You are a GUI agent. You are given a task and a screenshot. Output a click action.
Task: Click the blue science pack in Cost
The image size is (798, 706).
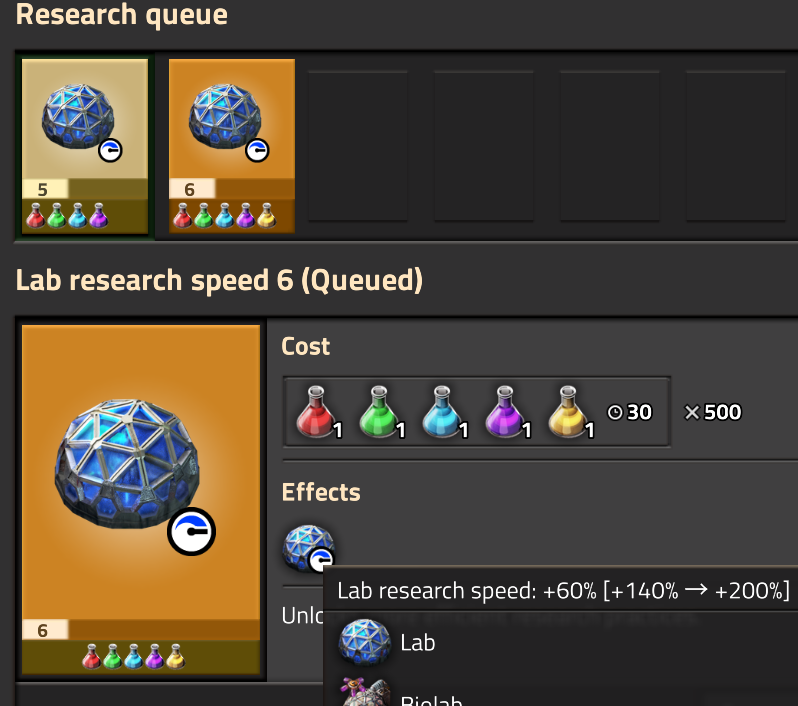445,412
